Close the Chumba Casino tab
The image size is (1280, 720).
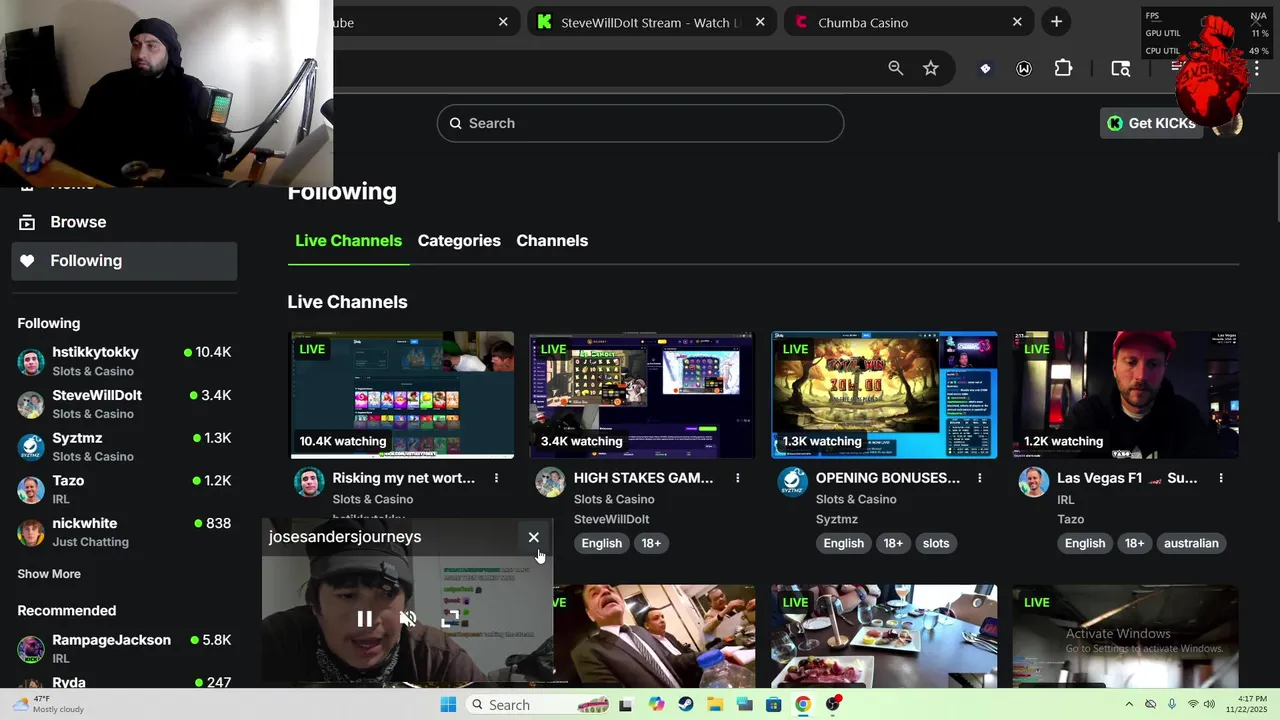[1017, 22]
